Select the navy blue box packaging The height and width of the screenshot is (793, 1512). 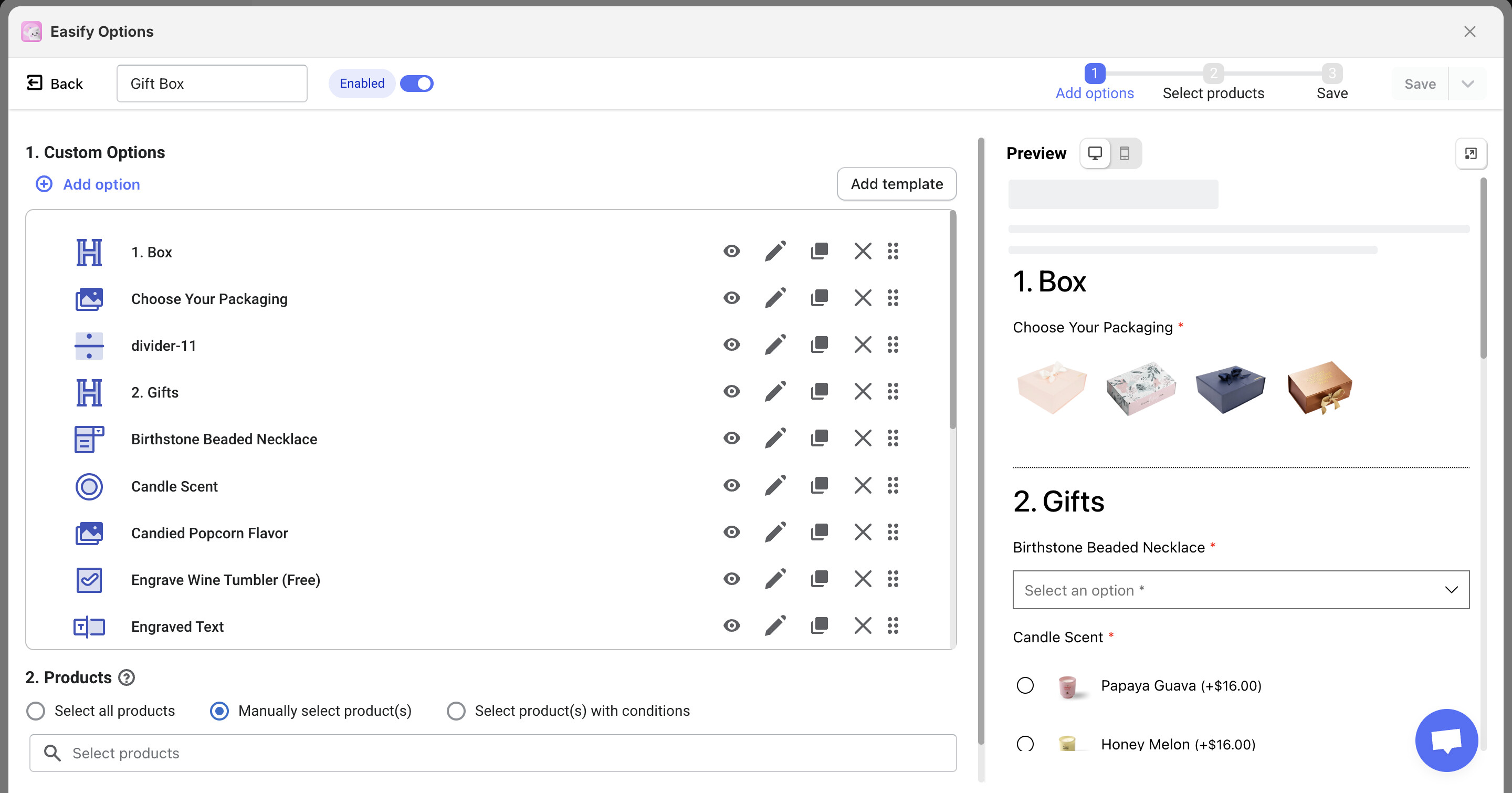coord(1230,388)
